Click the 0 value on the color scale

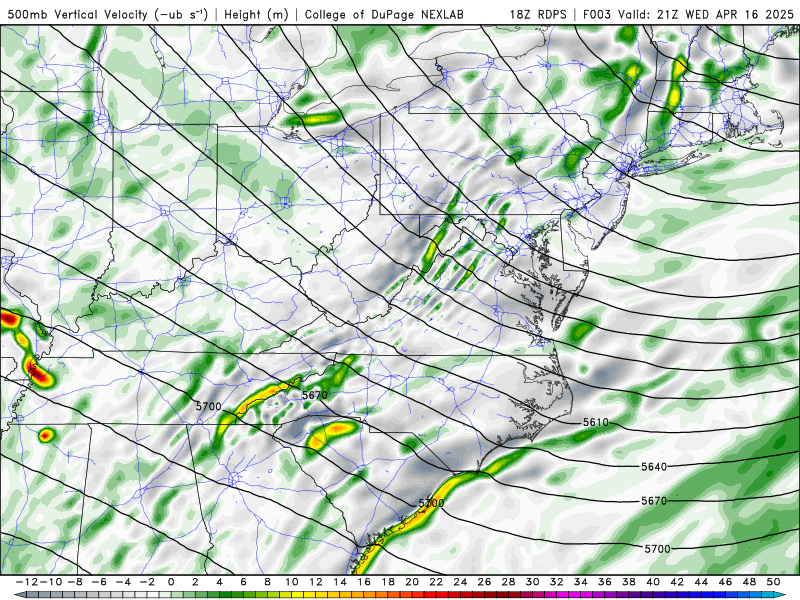tap(171, 582)
